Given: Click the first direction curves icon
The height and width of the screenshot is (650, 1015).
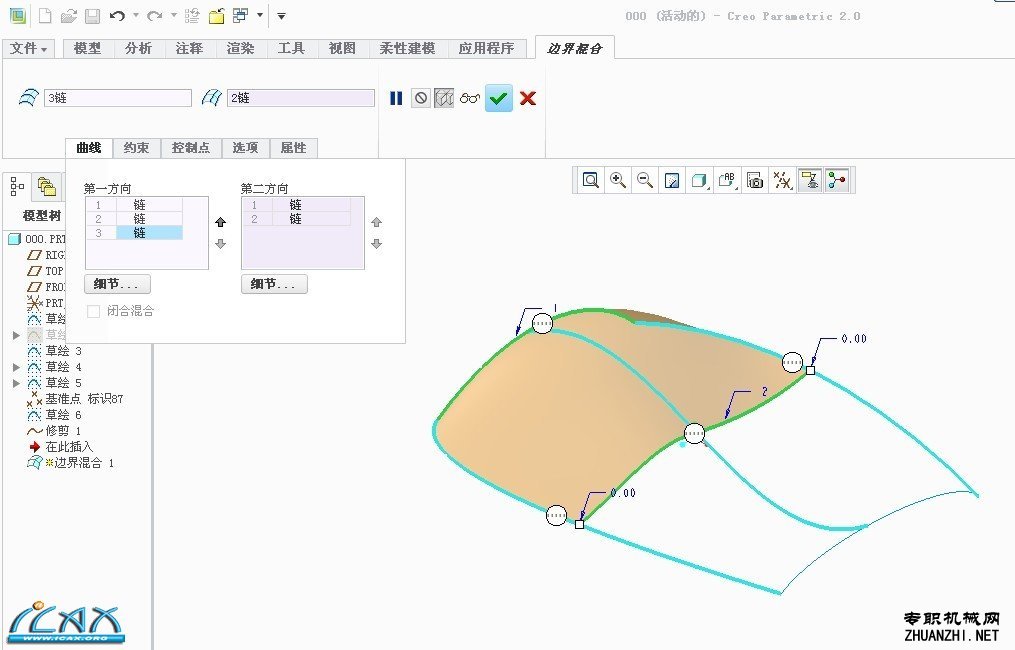Looking at the screenshot, I should coord(28,98).
